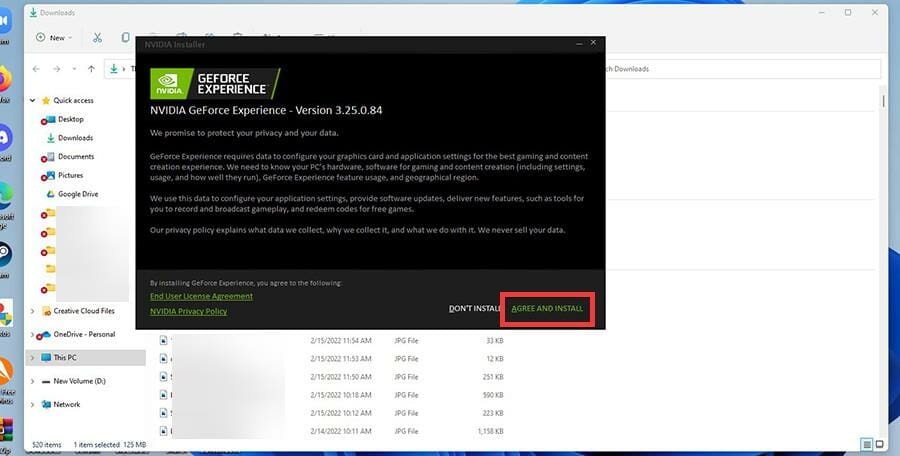Switch Explorer to large icons view
Viewport: 900px width, 456px height.
click(x=879, y=445)
